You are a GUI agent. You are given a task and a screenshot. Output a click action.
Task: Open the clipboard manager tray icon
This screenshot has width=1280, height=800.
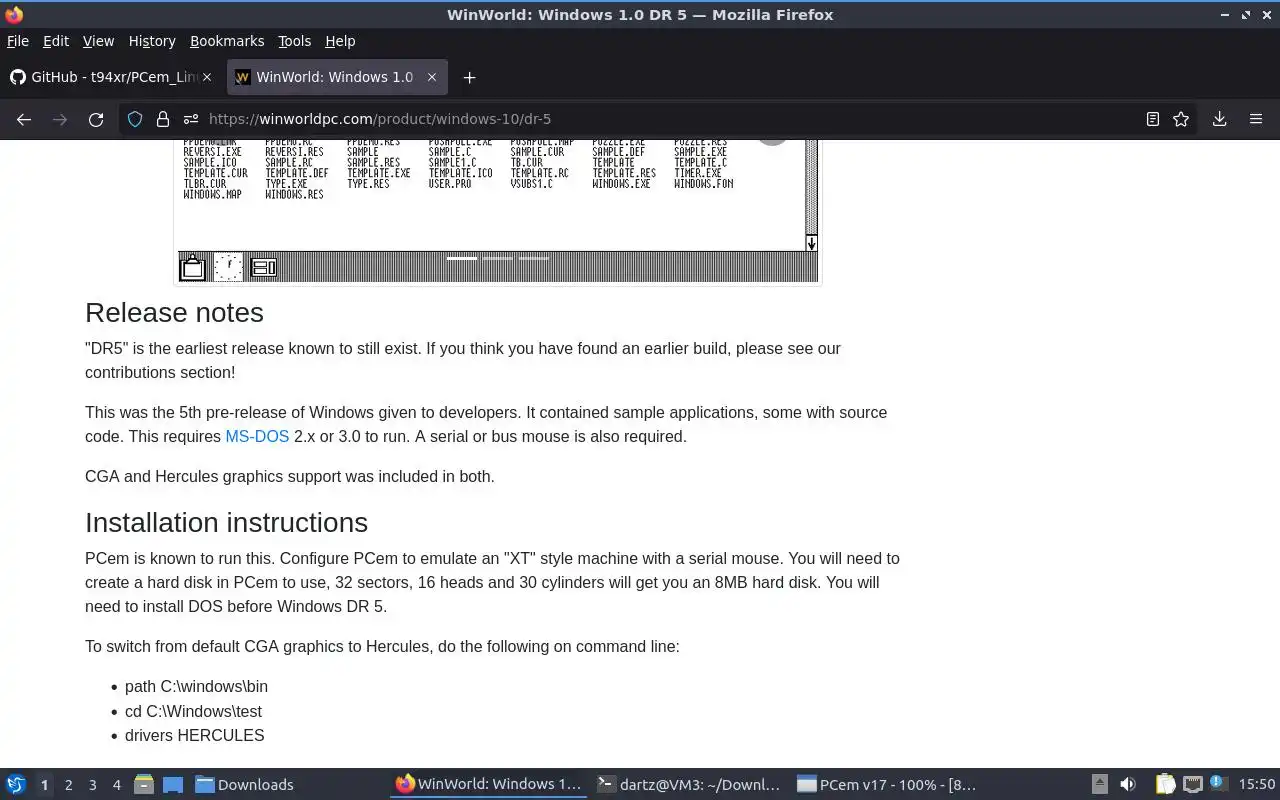point(1165,784)
